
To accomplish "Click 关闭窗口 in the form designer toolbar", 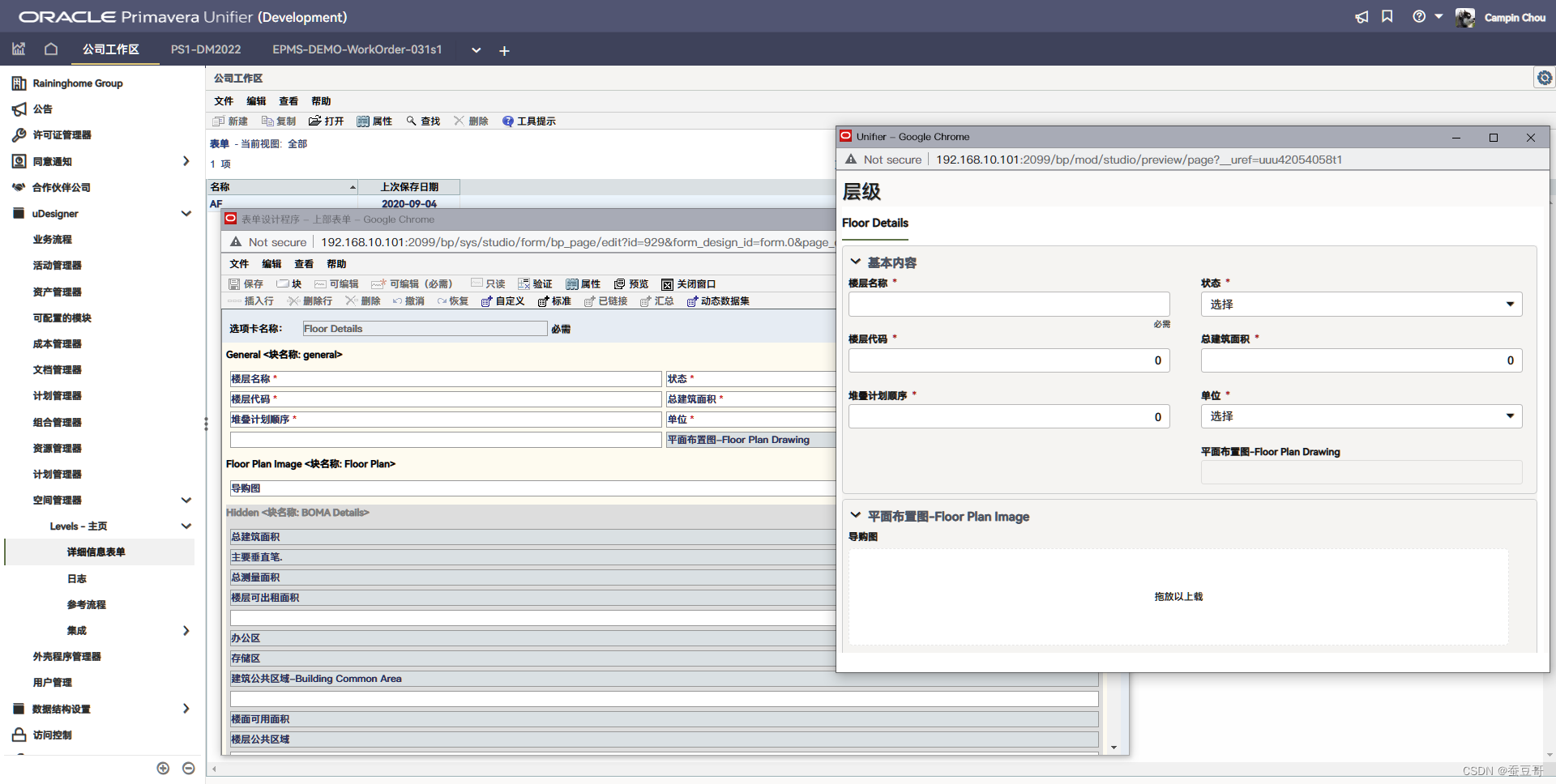I will [689, 284].
